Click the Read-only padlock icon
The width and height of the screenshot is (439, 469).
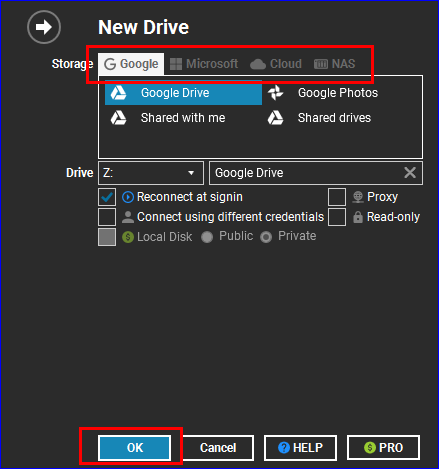tap(358, 217)
